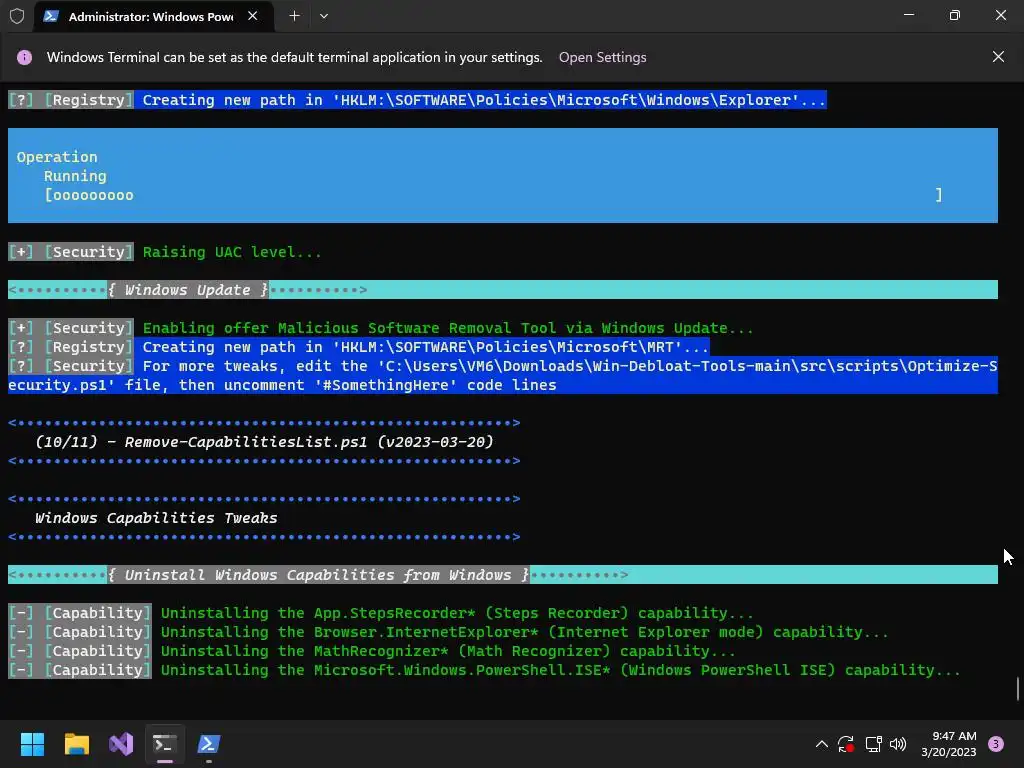Viewport: 1024px width, 768px height.
Task: Click the 'Raising UAC level...' line
Action: pos(232,252)
